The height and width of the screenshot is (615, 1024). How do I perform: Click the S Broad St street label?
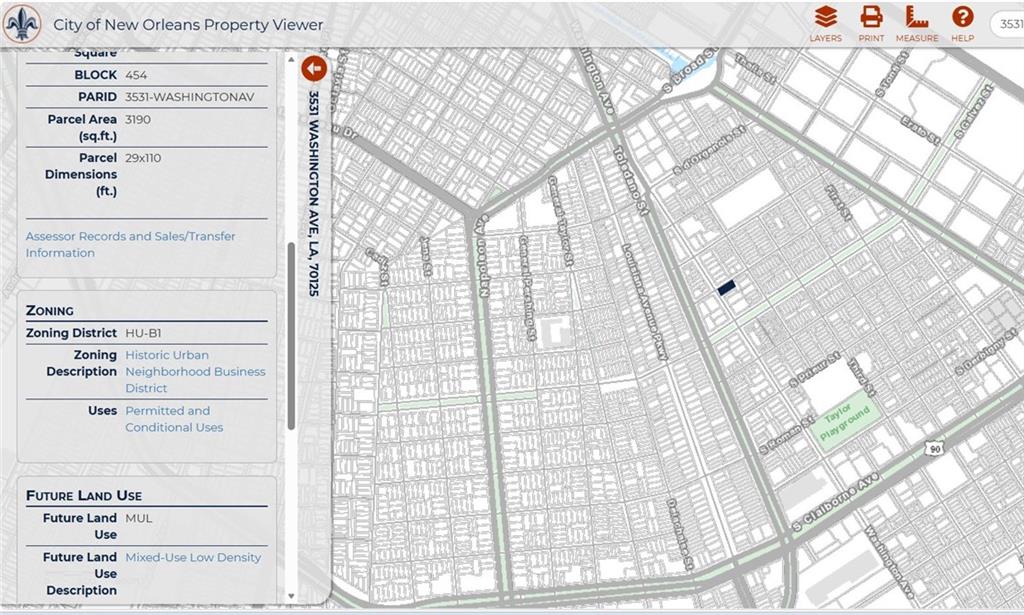(691, 69)
